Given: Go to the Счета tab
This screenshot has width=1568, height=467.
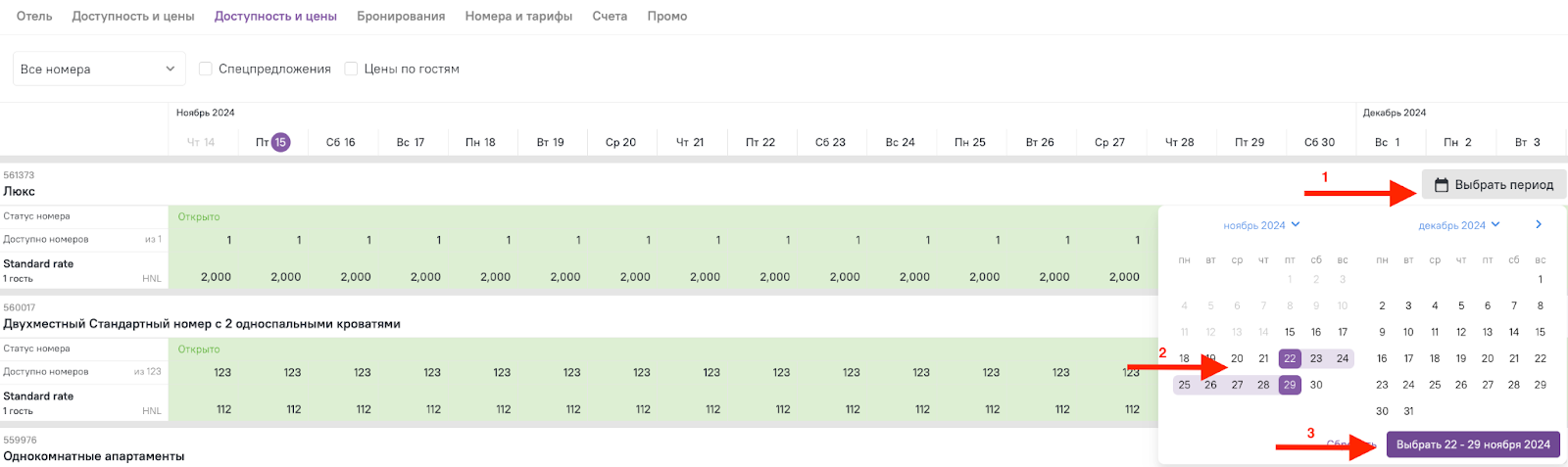Looking at the screenshot, I should click(610, 17).
